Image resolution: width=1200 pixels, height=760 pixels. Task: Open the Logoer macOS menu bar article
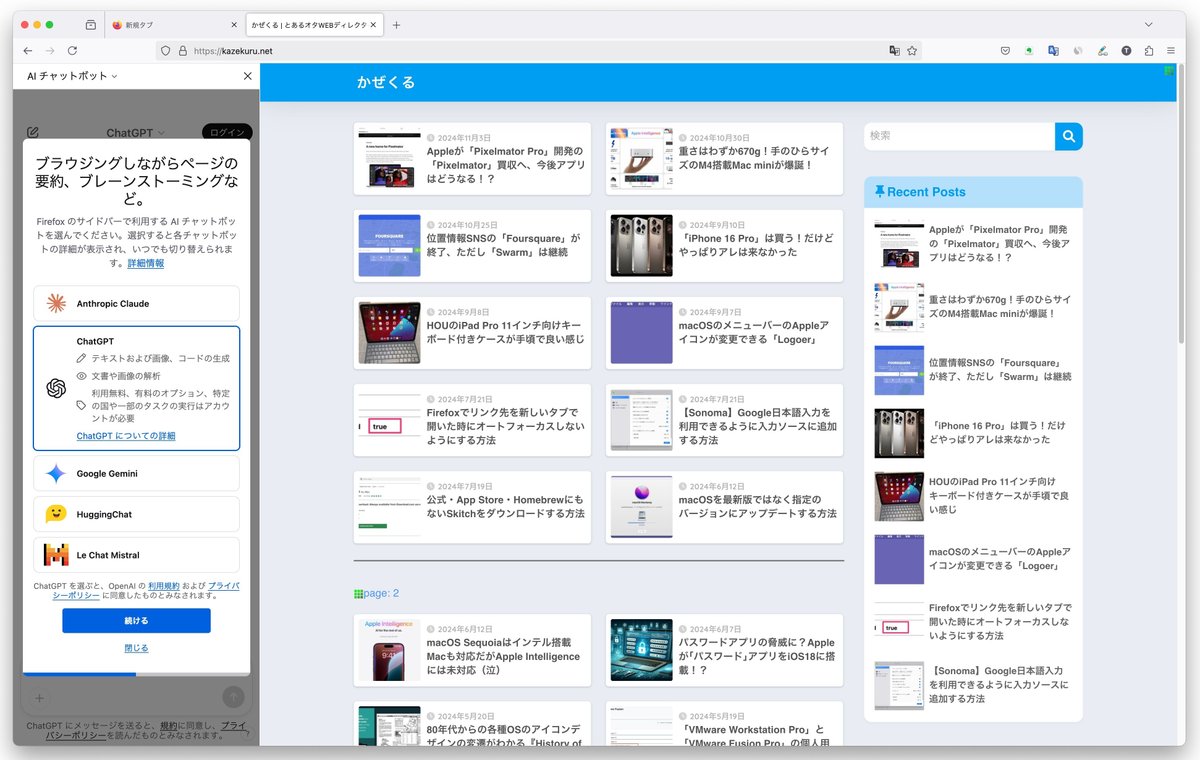pyautogui.click(x=724, y=332)
